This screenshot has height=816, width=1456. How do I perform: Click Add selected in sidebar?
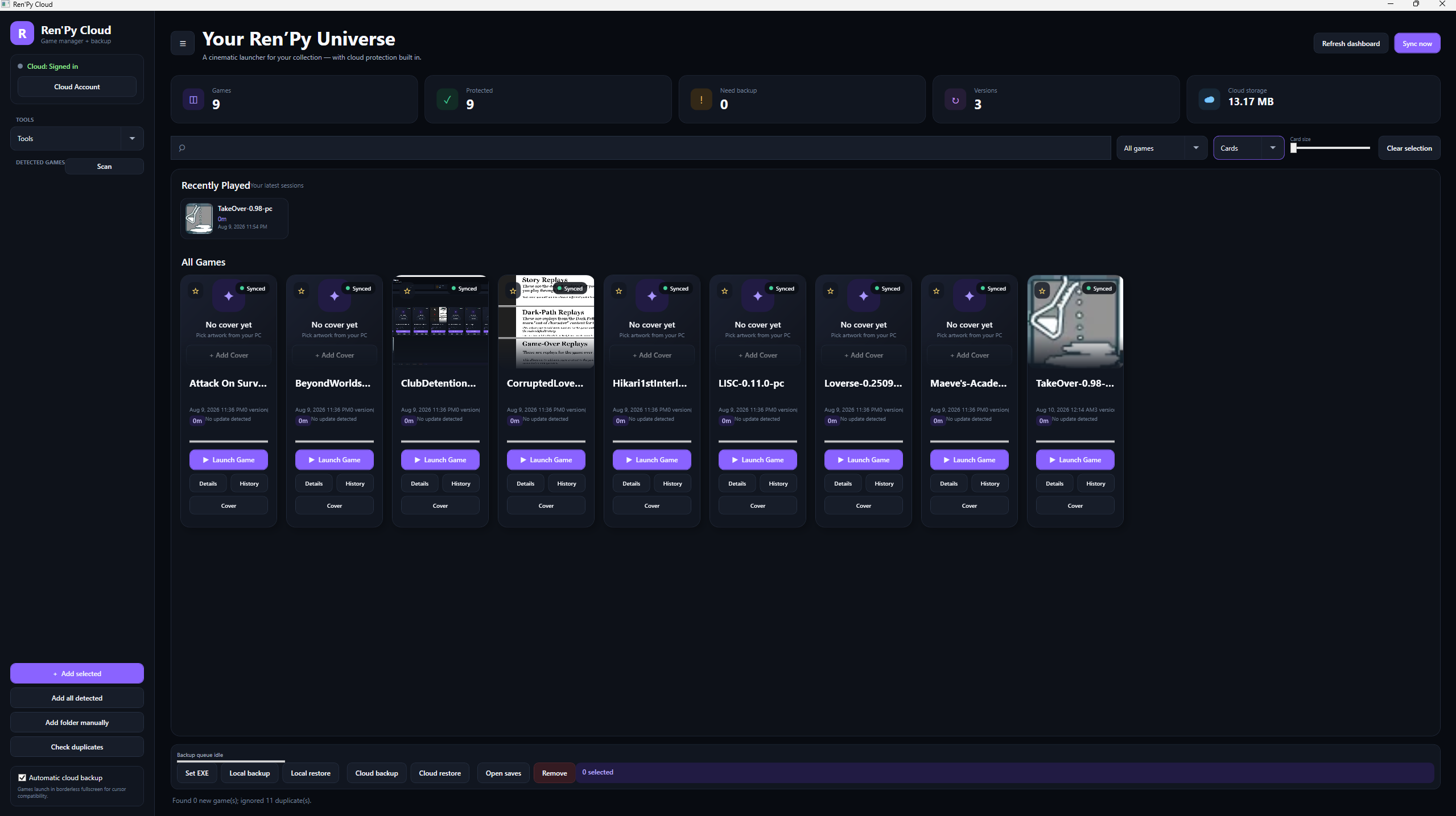click(77, 673)
